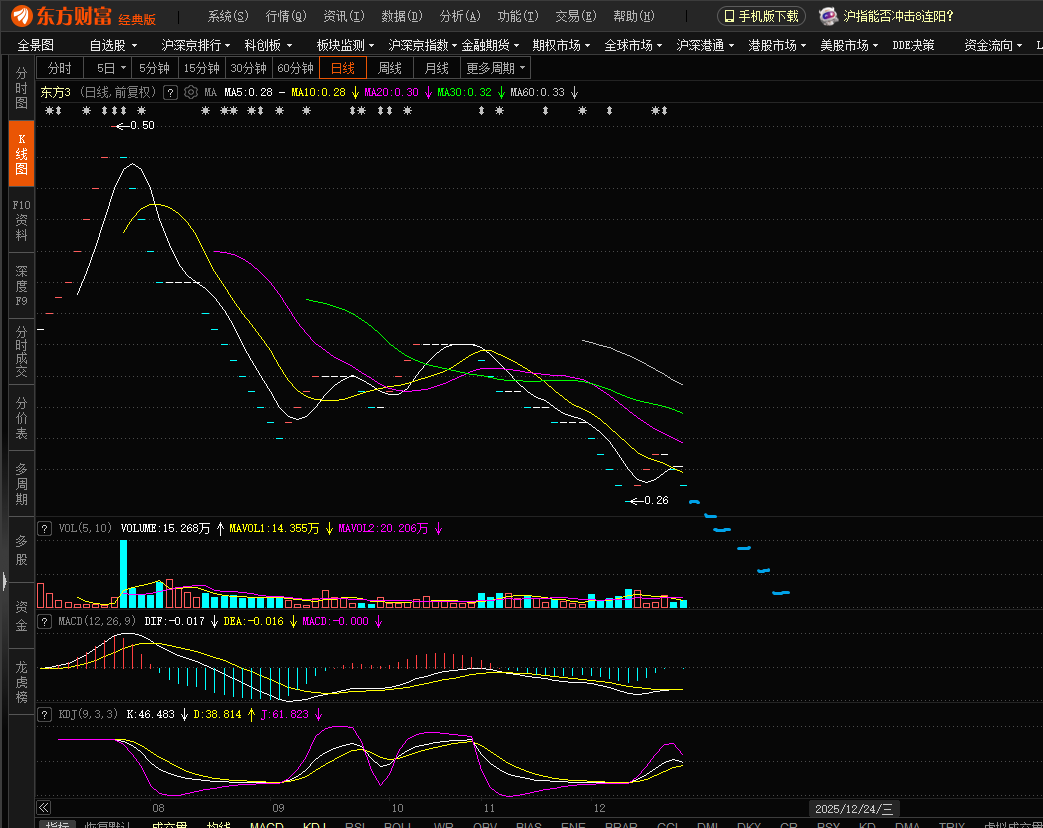Open the 沪指能否冲击8连阳 news link
Image resolution: width=1043 pixels, height=828 pixels.
(x=898, y=16)
